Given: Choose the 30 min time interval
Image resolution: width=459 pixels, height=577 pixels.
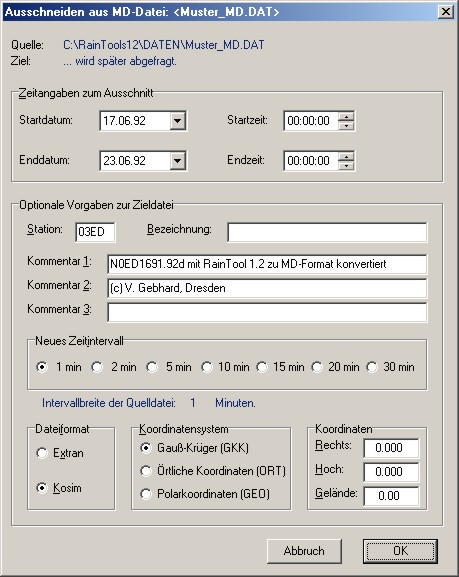Looking at the screenshot, I should (x=372, y=367).
